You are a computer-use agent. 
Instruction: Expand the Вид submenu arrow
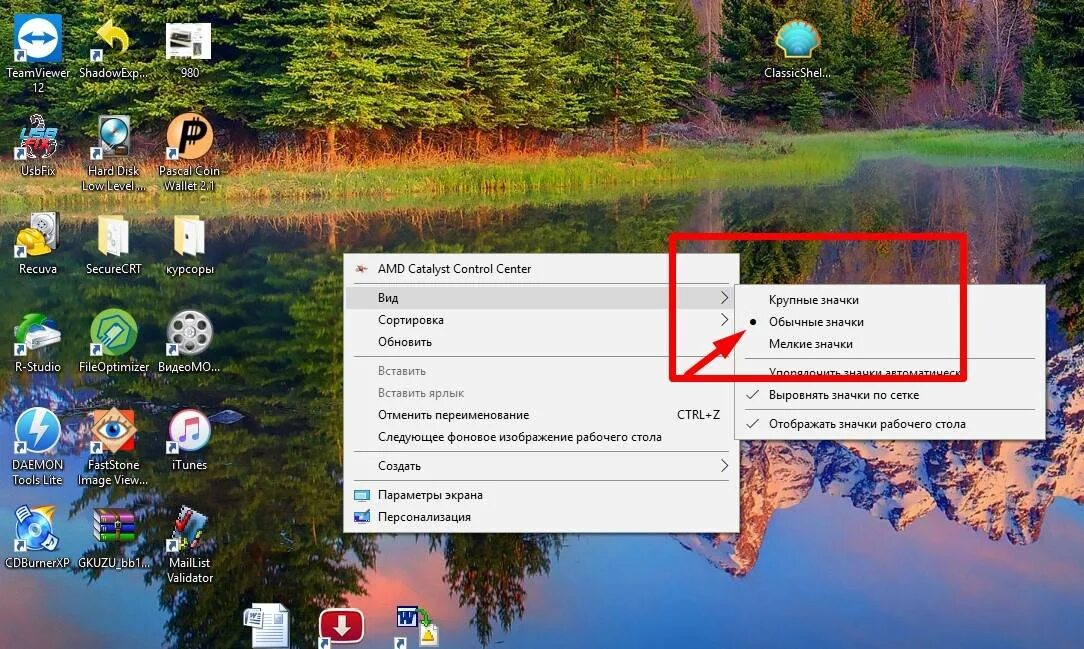pyautogui.click(x=724, y=297)
